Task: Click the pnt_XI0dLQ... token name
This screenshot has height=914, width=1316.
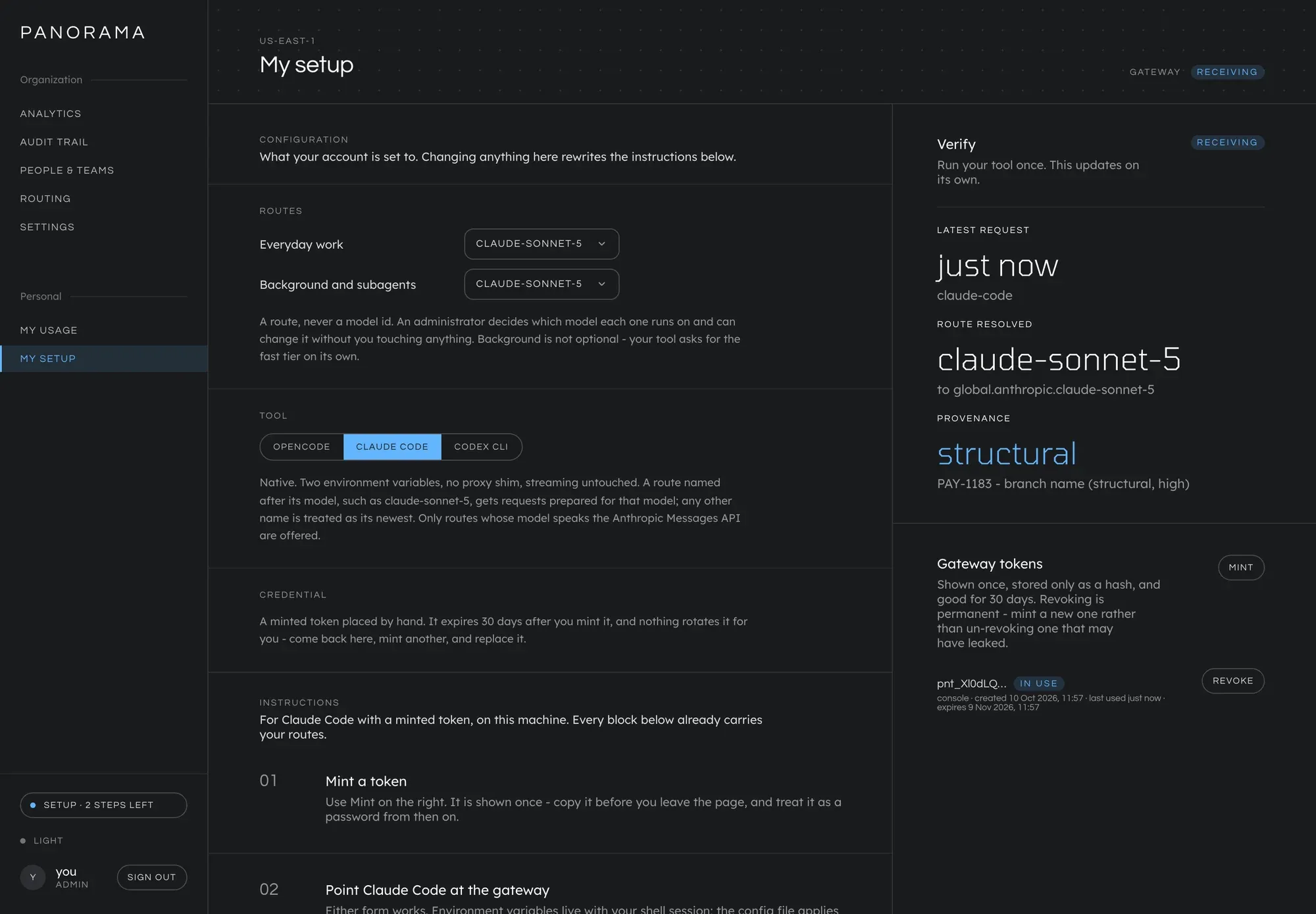Action: pos(972,684)
